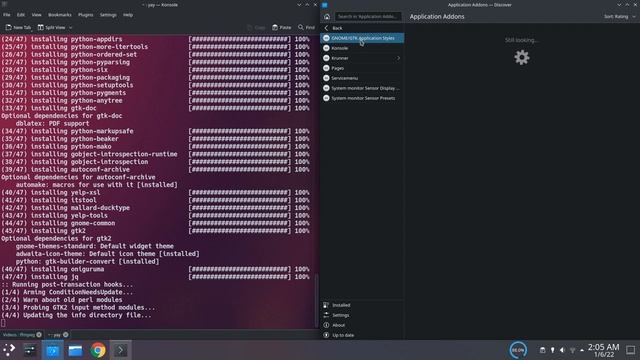Click the Discover app icon in the title bar

pos(324,5)
